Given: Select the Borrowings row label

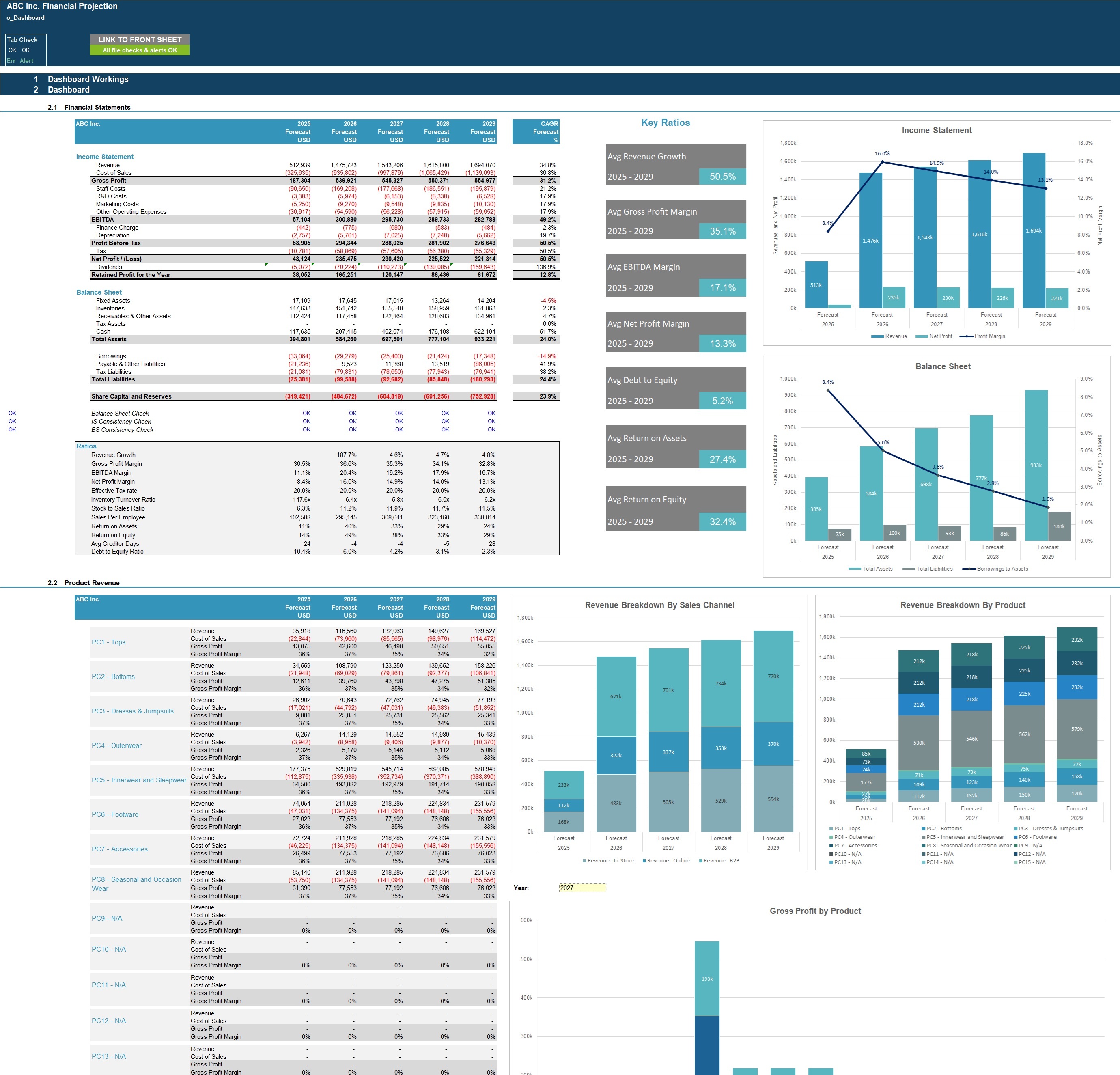Looking at the screenshot, I should 111,357.
